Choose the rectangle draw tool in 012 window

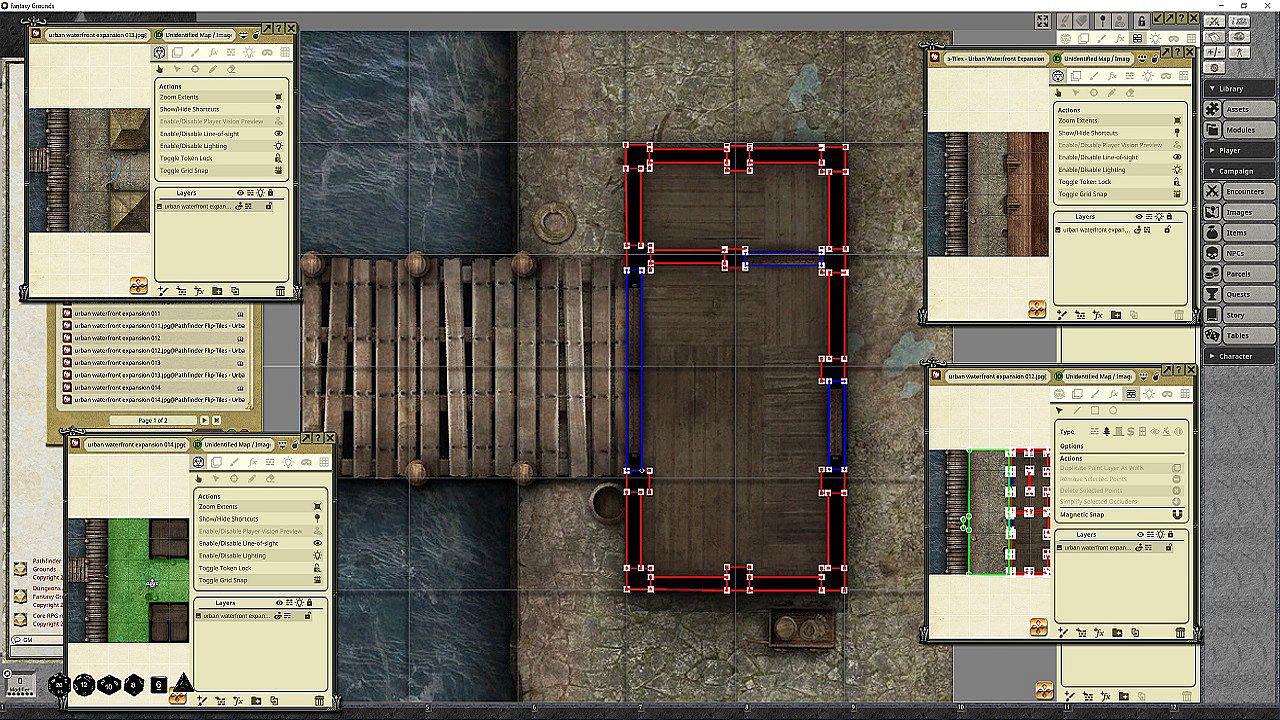(1095, 410)
